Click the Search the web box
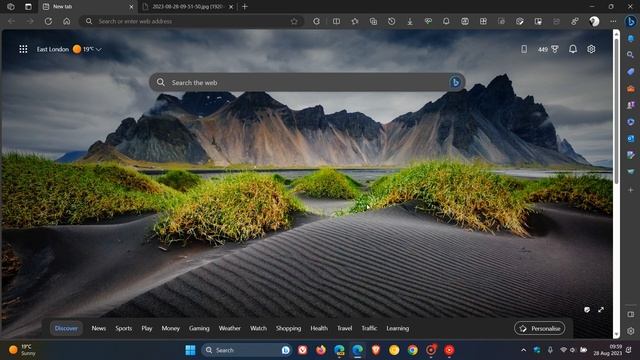 click(x=307, y=82)
